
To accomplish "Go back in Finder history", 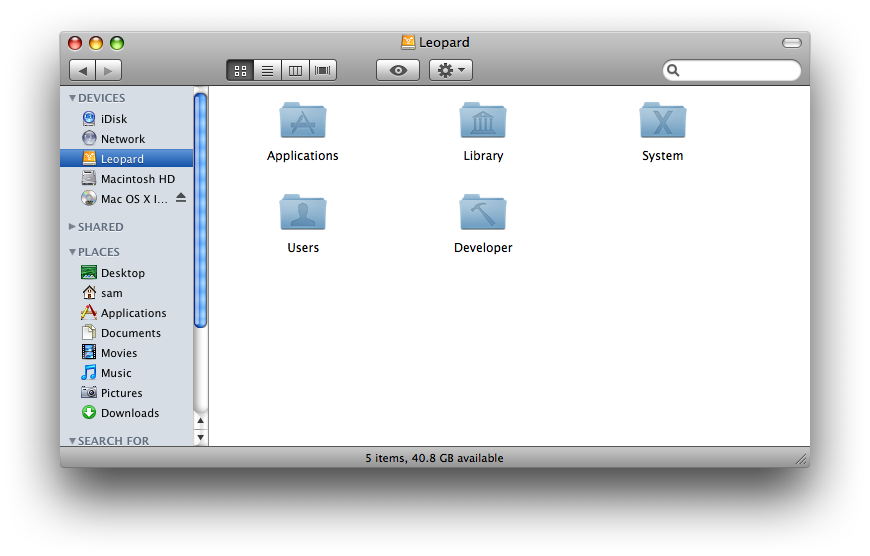I will (x=82, y=70).
